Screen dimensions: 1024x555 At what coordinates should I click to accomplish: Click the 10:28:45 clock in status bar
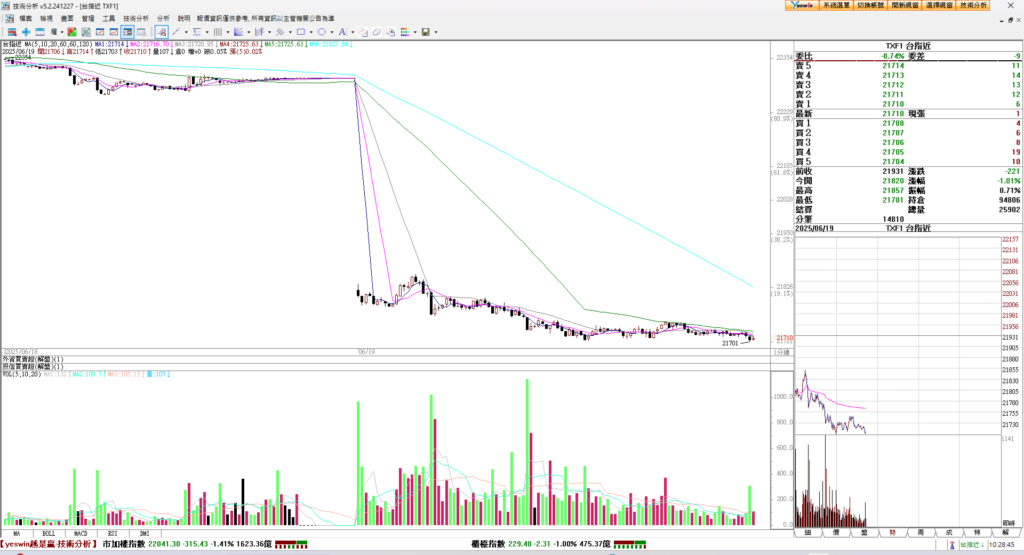pos(1001,544)
